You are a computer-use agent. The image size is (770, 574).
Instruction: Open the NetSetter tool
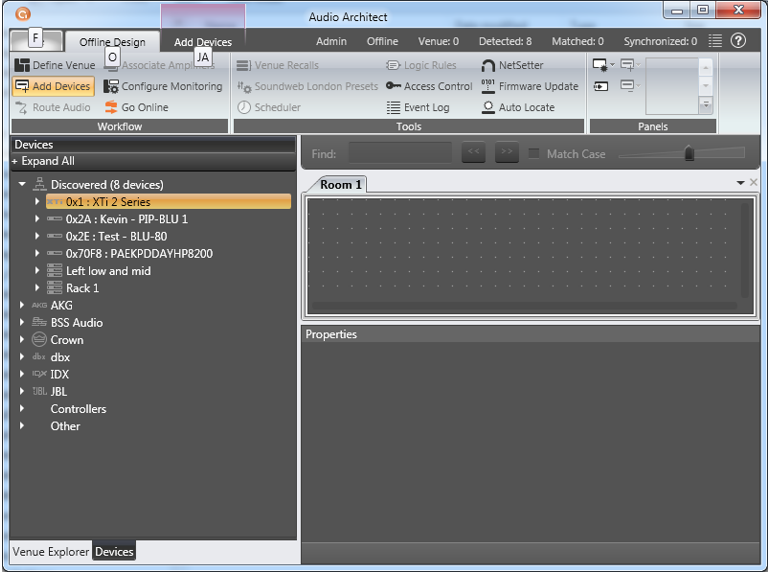point(488,65)
